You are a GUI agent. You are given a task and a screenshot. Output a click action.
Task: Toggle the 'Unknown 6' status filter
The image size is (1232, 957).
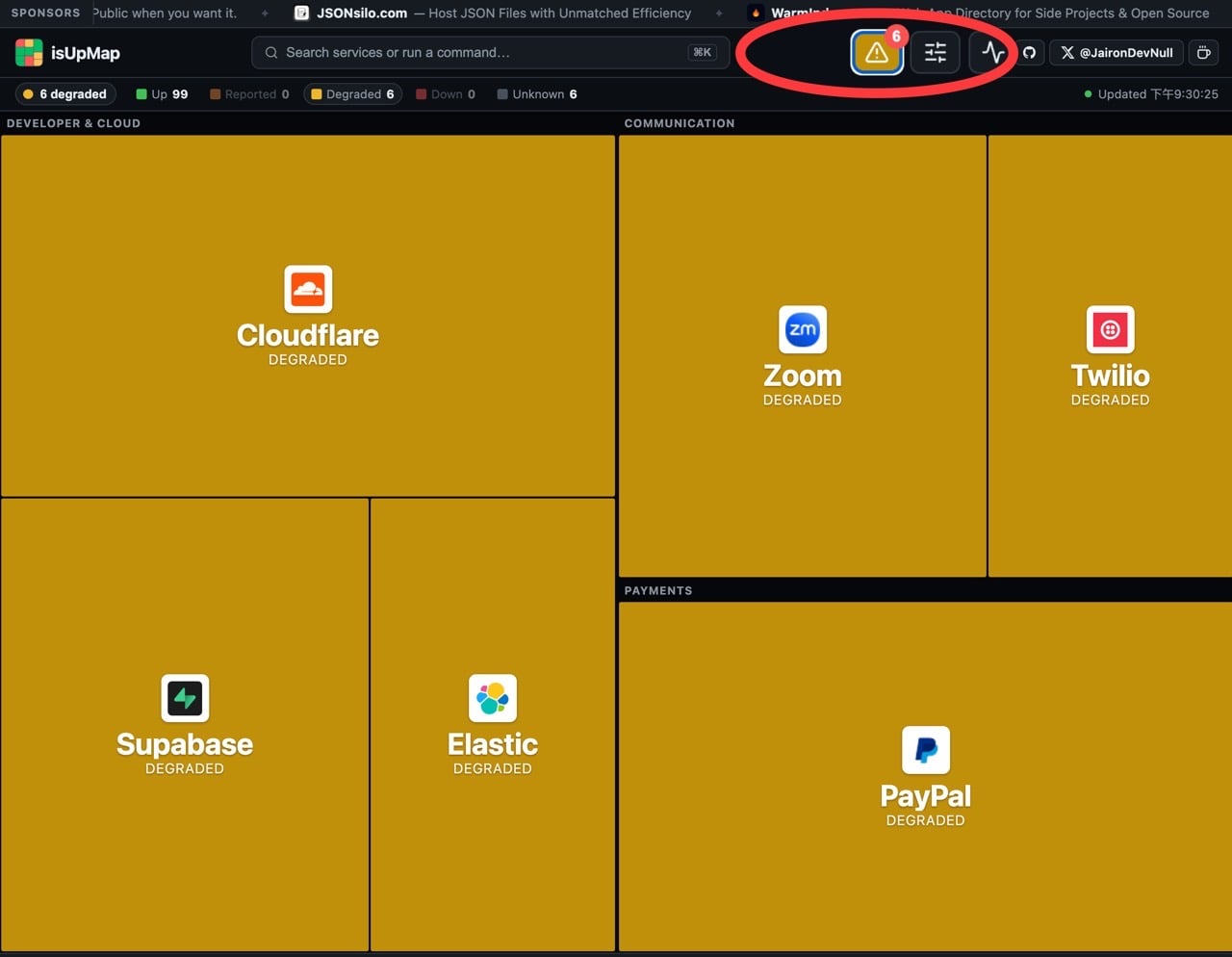pos(537,94)
